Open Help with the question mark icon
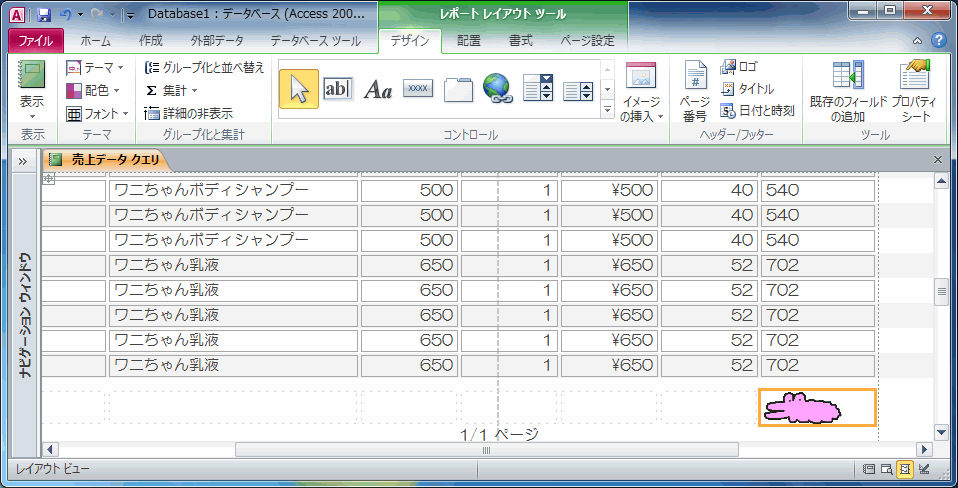 coord(938,40)
